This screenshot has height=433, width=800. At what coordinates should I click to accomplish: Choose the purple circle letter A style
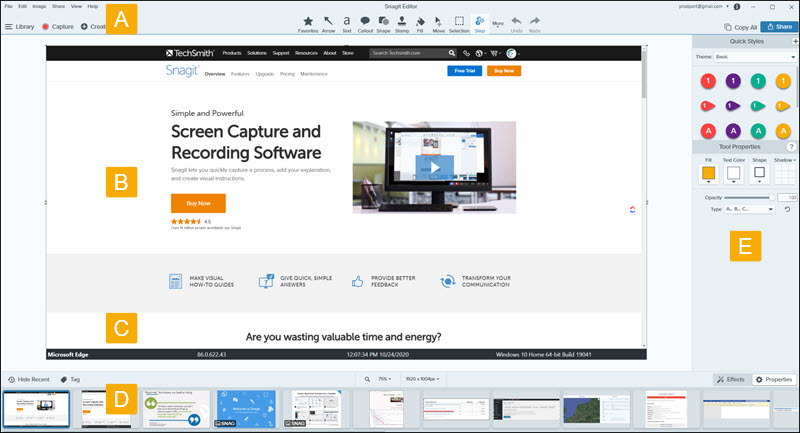click(733, 131)
